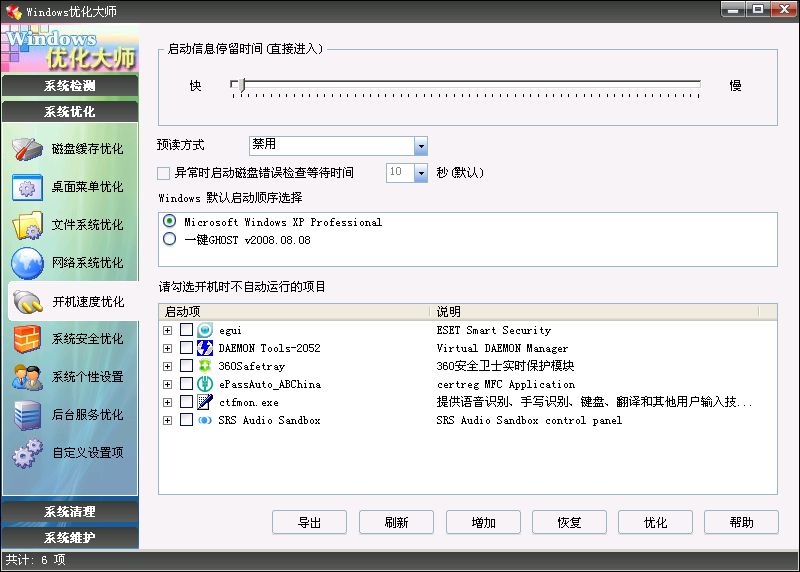Viewport: 800px width, 572px height.
Task: Click the DAEMON Tools-2052 lightning icon
Action: (205, 348)
